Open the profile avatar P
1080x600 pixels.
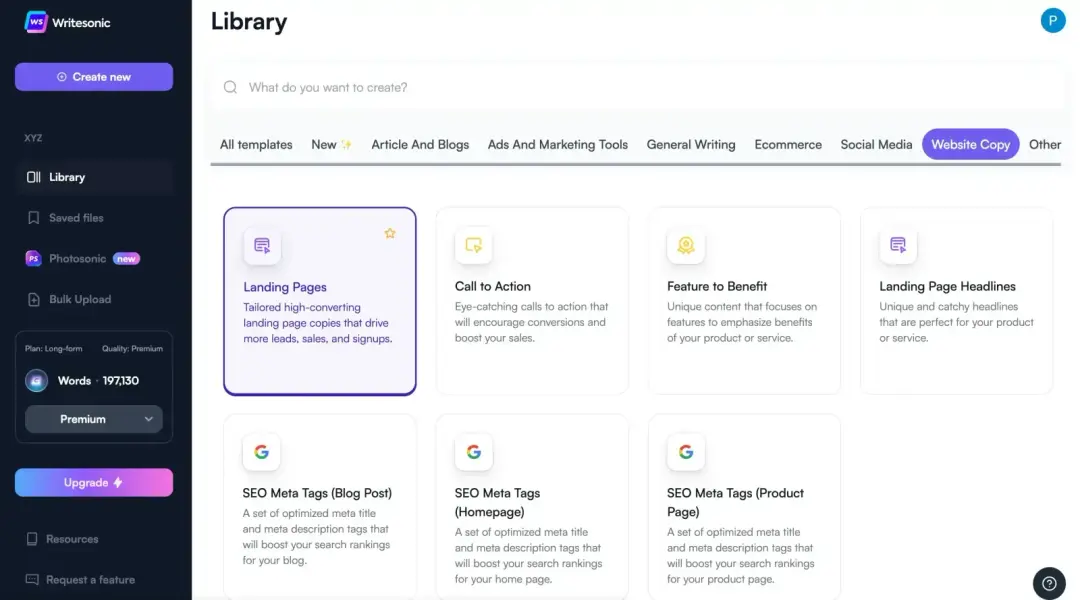tap(1052, 21)
